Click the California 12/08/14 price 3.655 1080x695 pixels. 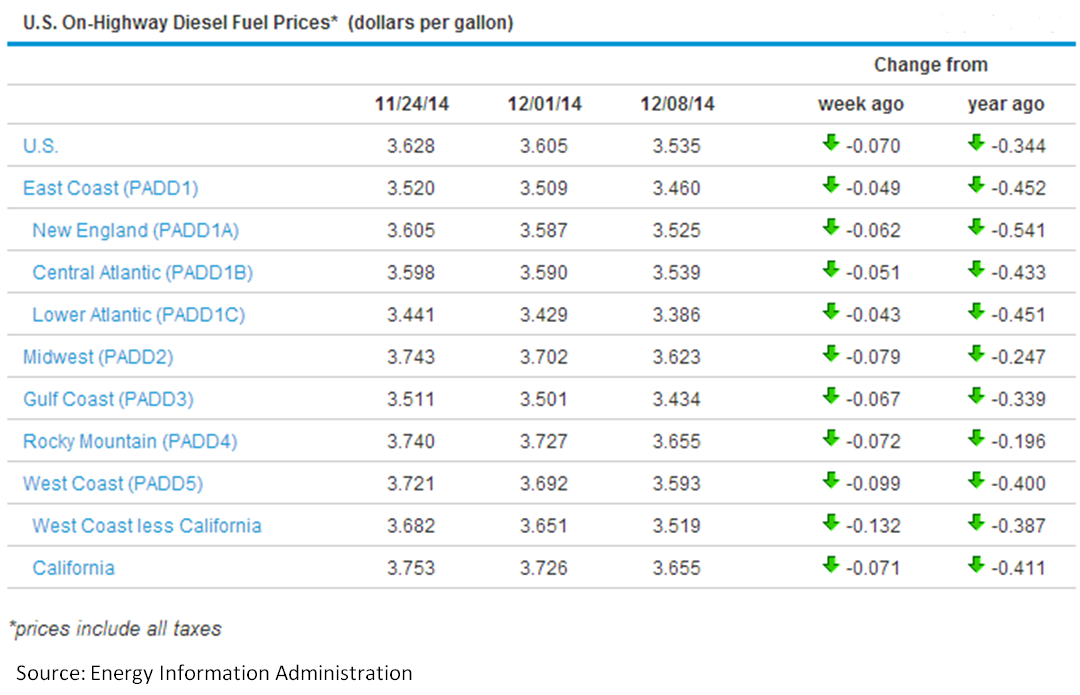[x=677, y=568]
